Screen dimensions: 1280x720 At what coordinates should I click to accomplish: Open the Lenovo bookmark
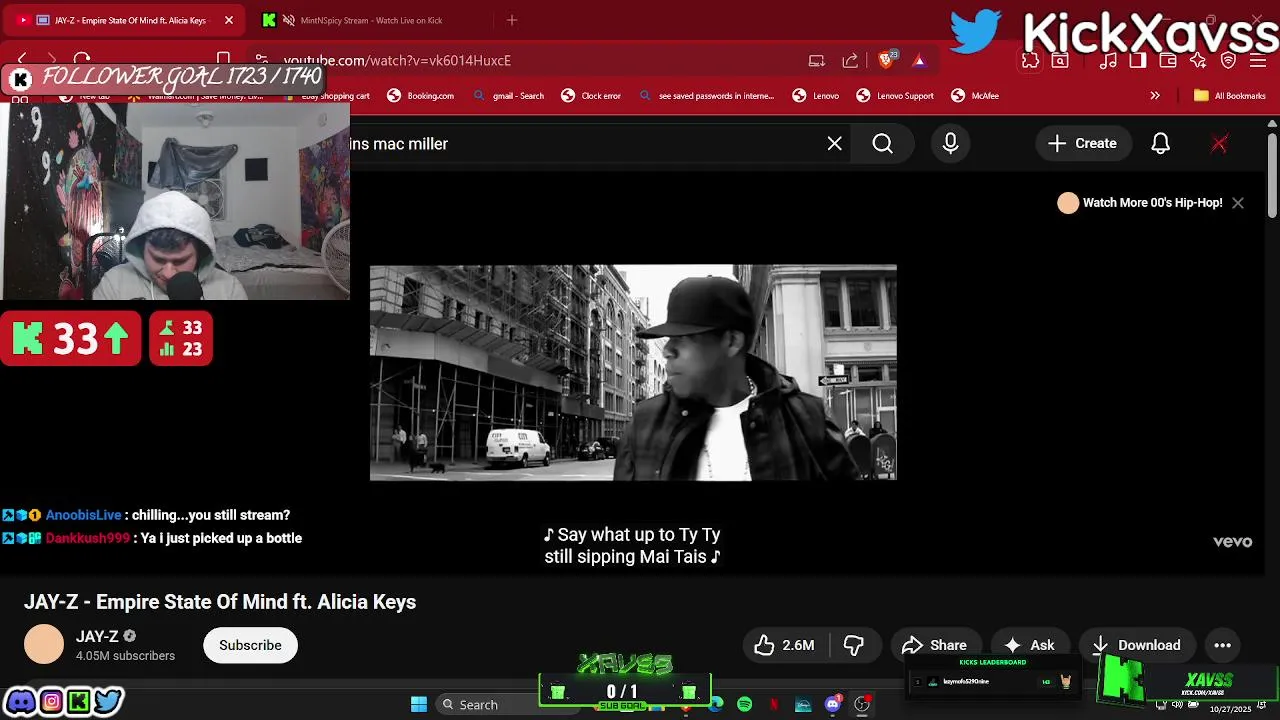pyautogui.click(x=816, y=96)
